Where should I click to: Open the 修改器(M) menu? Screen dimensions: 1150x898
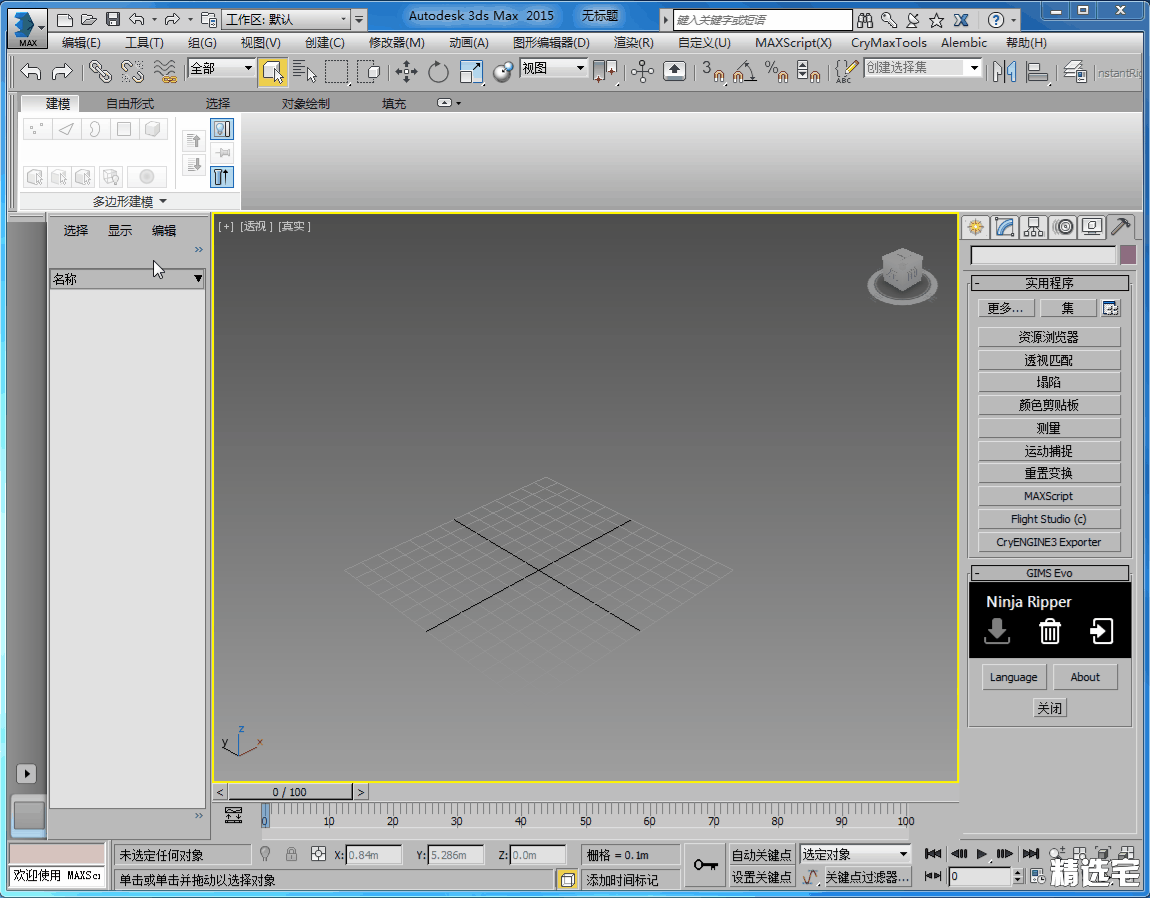[396, 43]
